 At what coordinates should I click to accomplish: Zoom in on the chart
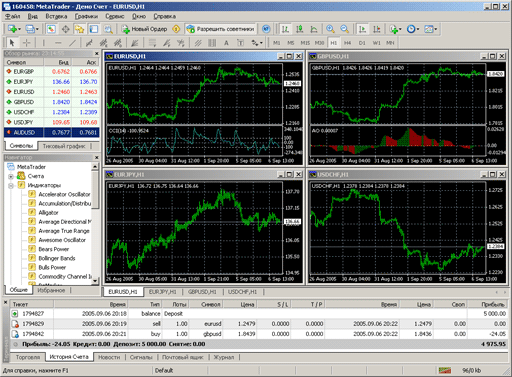(330, 29)
